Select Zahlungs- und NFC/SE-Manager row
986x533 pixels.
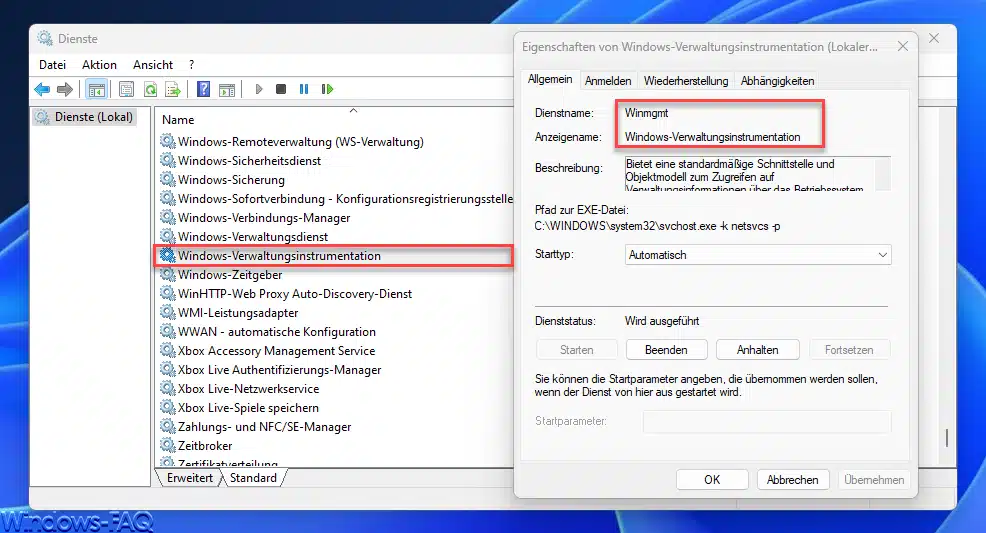pos(264,427)
